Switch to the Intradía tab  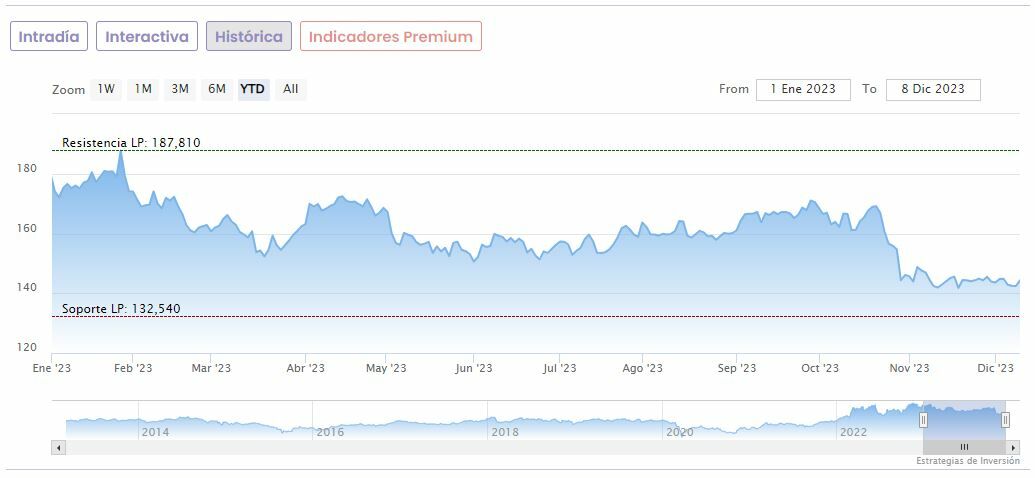(49, 37)
